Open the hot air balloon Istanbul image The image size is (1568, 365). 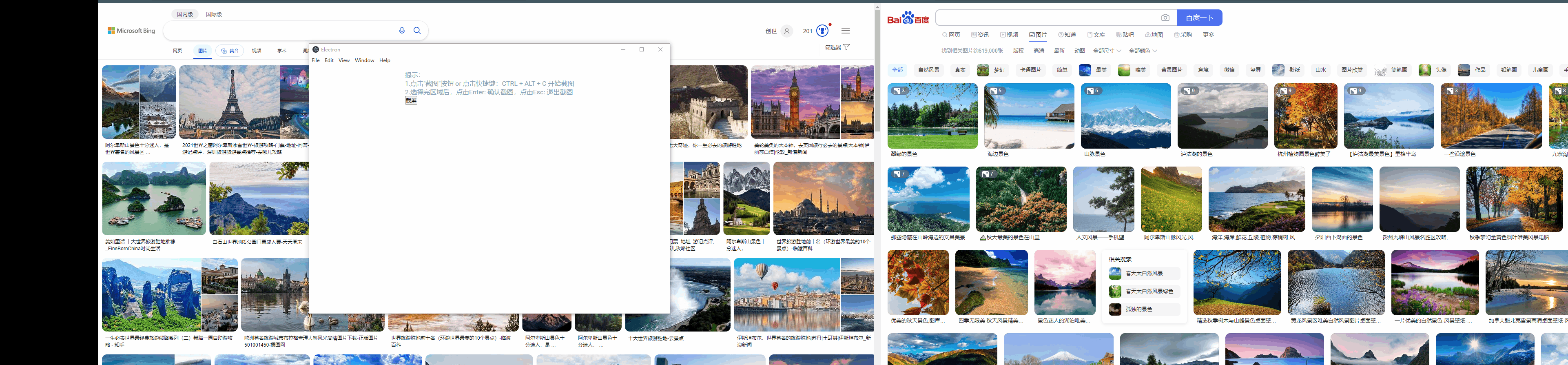point(787,294)
